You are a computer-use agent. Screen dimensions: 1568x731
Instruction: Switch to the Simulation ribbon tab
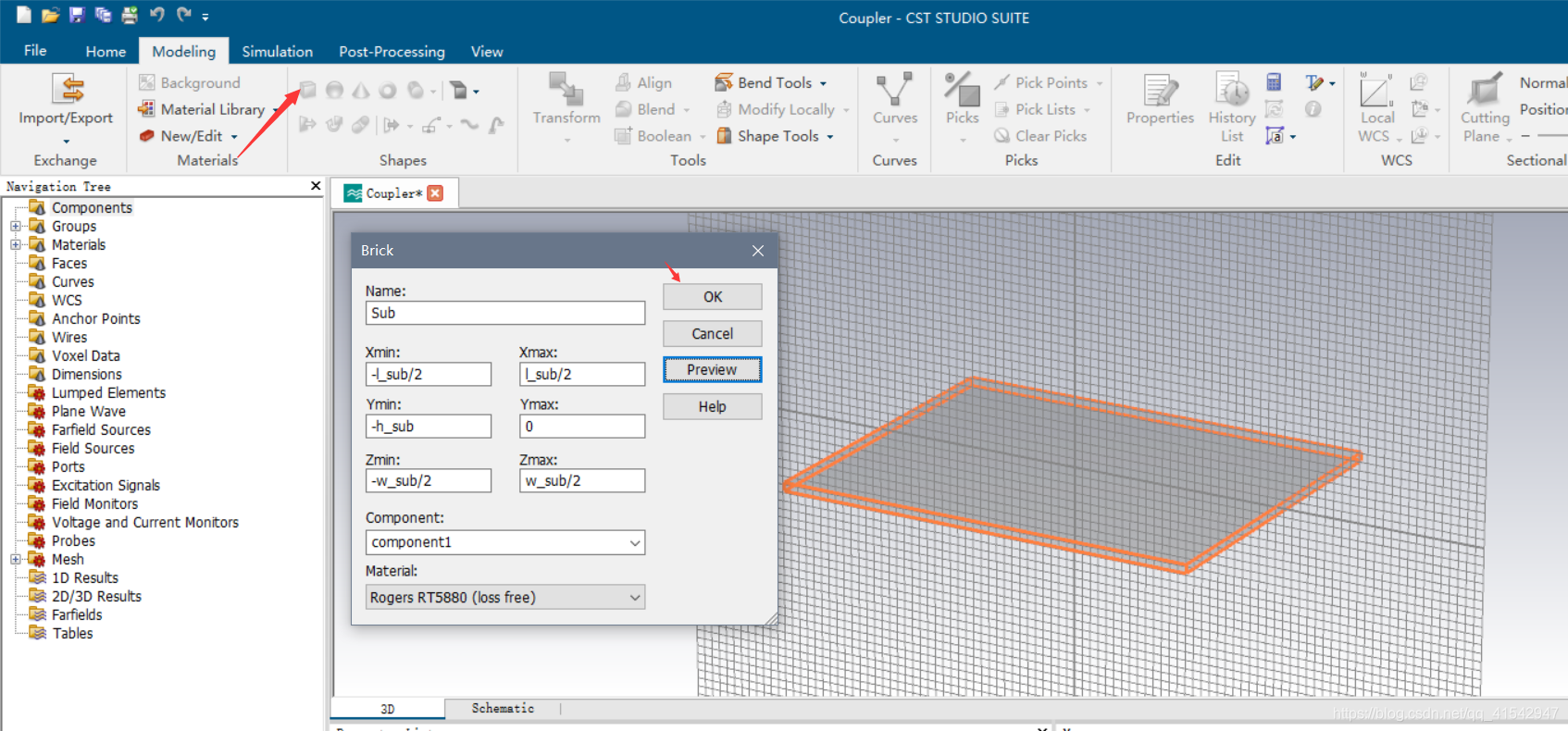pos(278,52)
